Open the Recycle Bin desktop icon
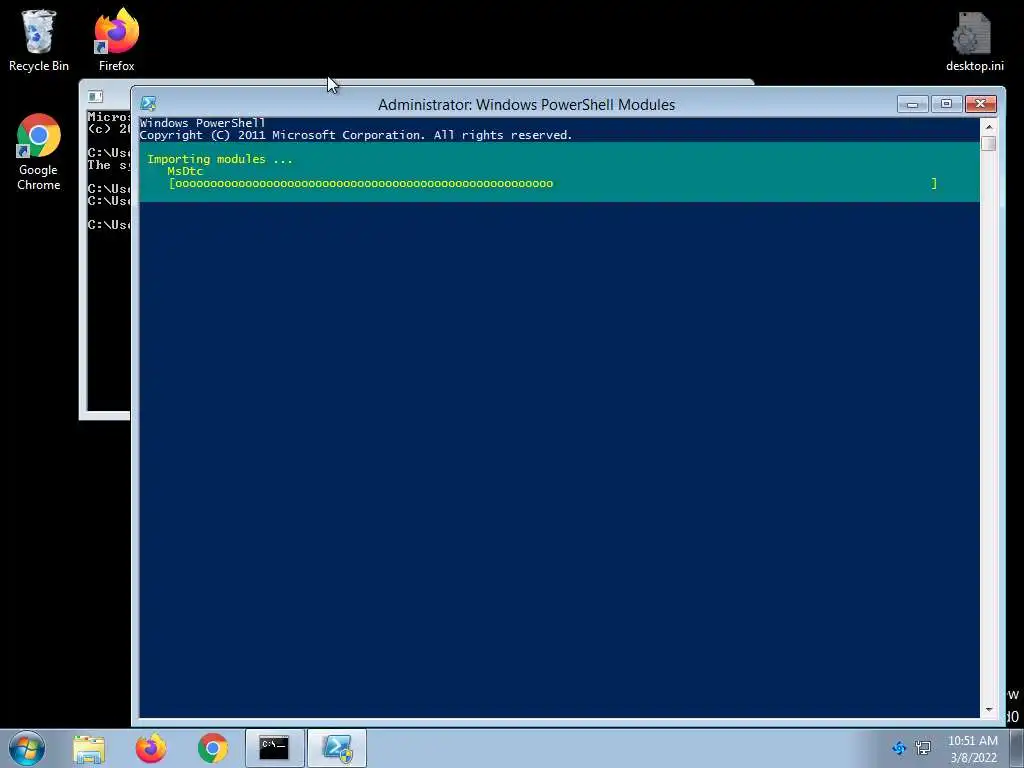The image size is (1024, 768). tap(39, 40)
